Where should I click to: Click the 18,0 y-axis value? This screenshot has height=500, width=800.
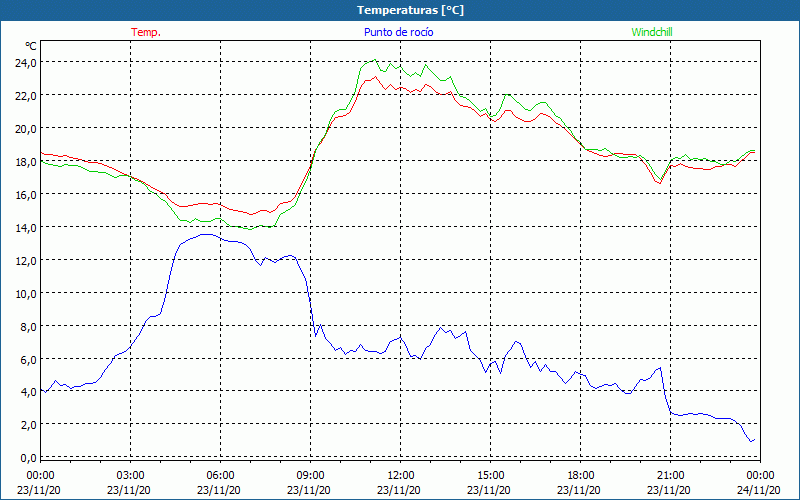pos(26,162)
